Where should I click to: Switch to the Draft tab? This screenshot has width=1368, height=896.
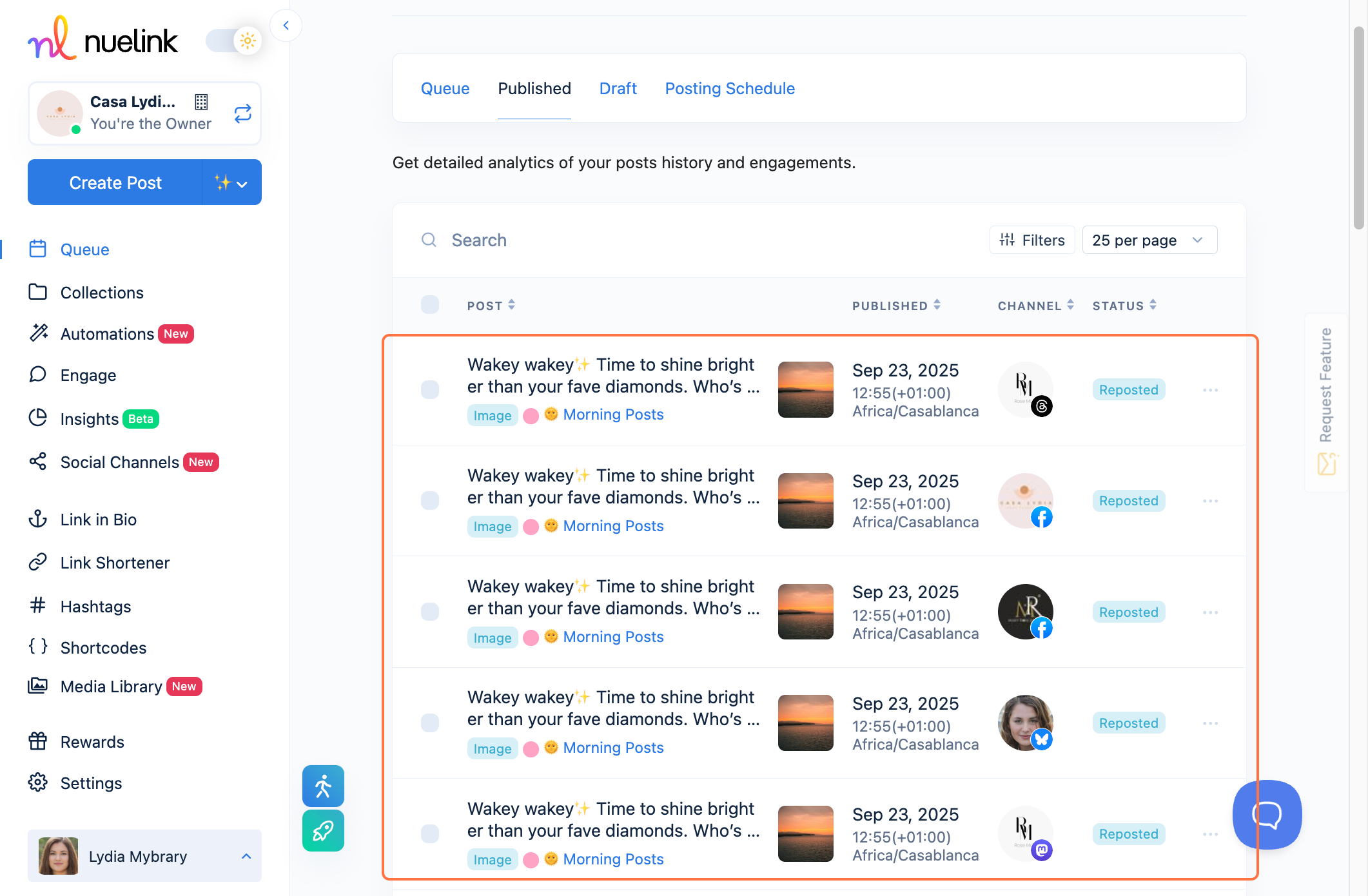tap(618, 88)
